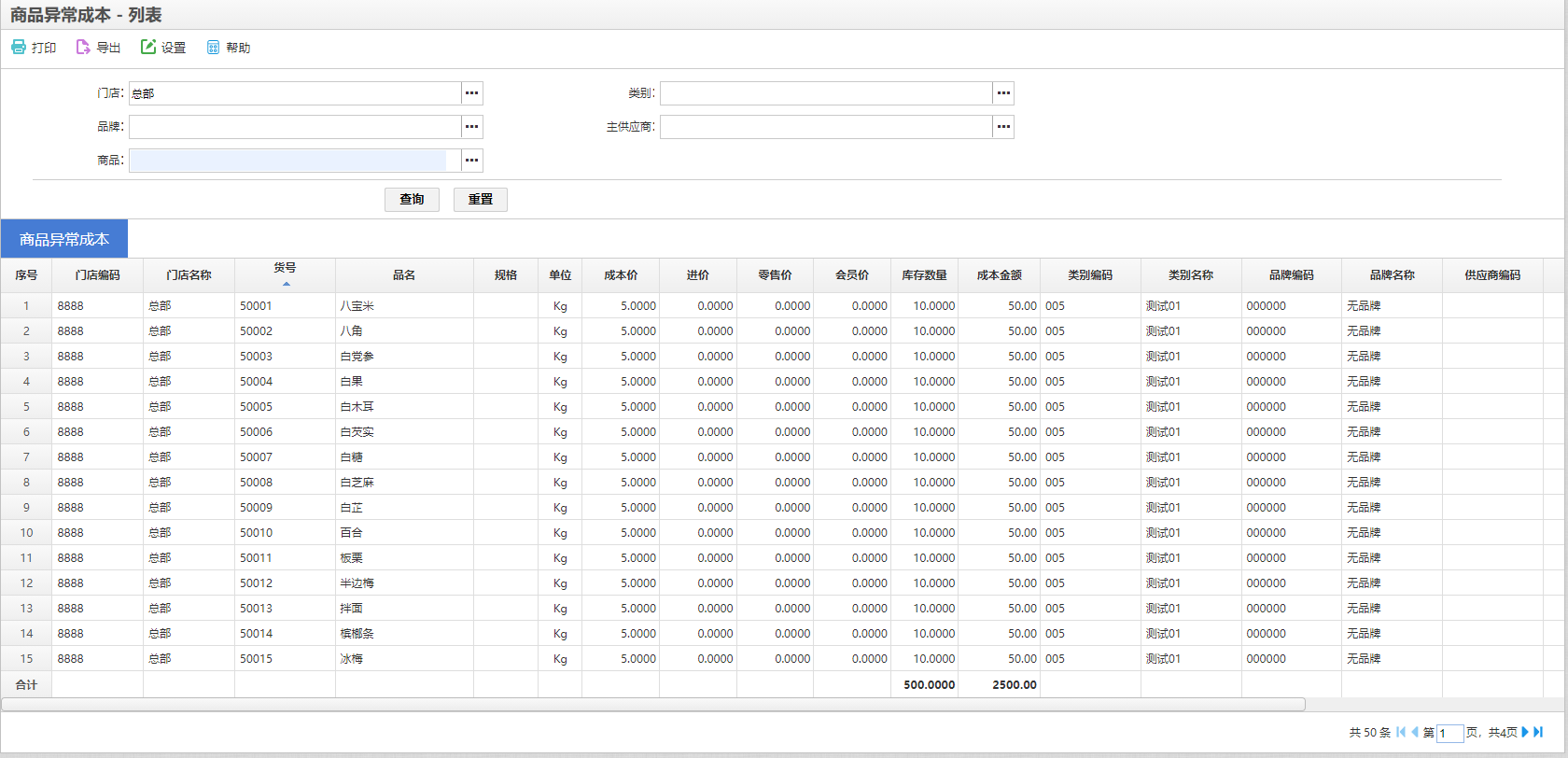Click the 成本价 column header
Screen dimensions: 1568x758
[x=621, y=275]
